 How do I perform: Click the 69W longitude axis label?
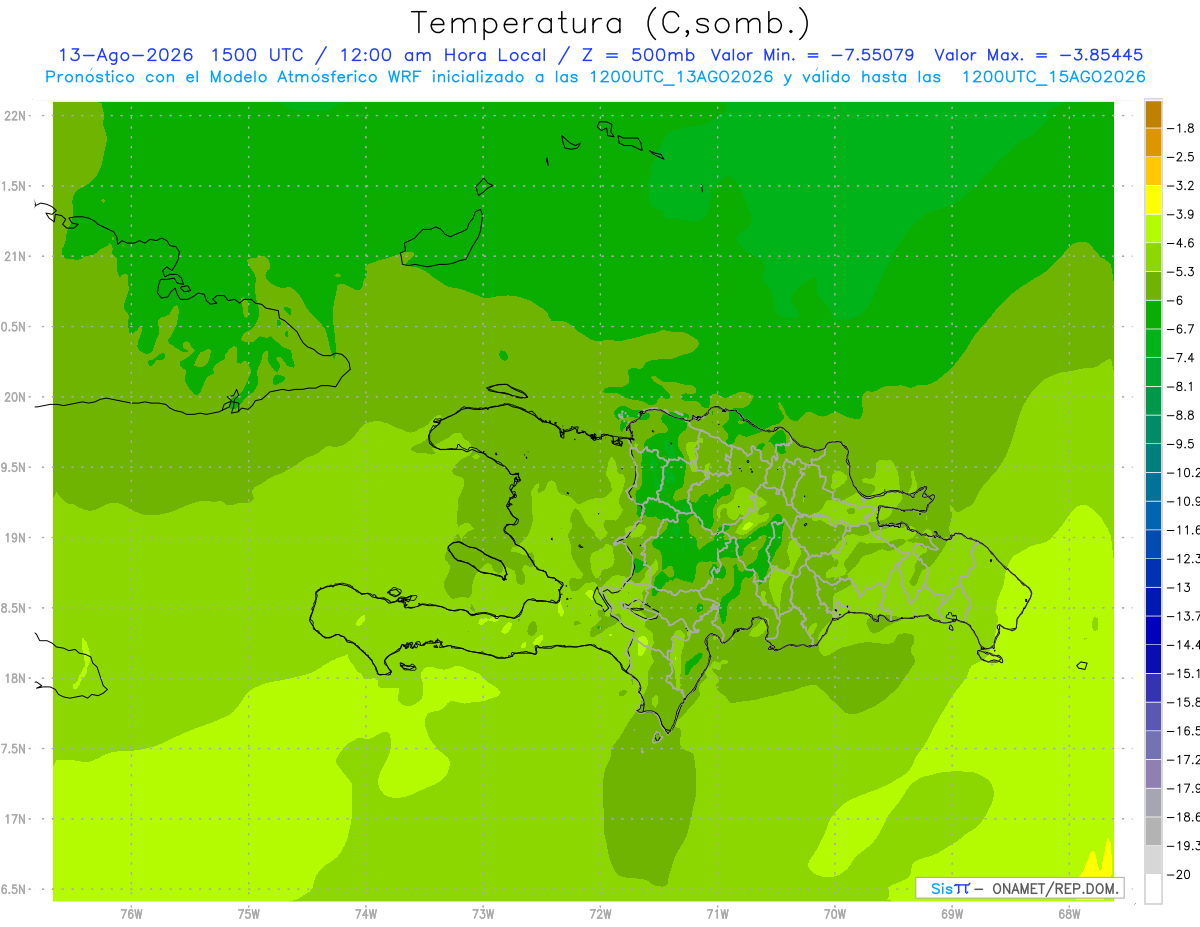(x=952, y=913)
